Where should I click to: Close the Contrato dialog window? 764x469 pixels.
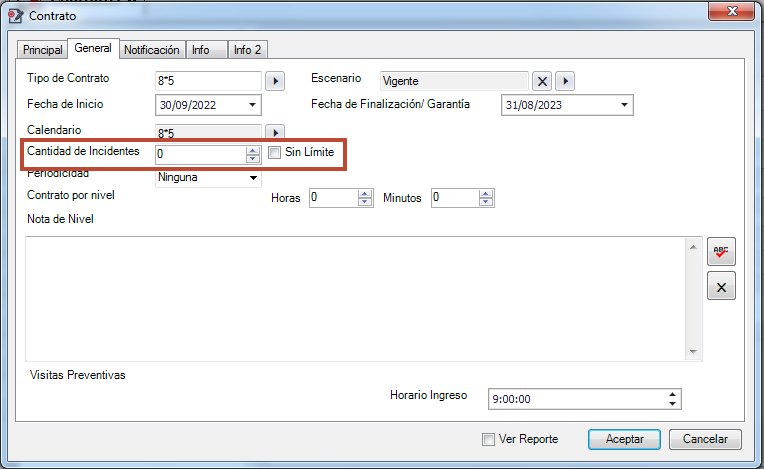(731, 11)
